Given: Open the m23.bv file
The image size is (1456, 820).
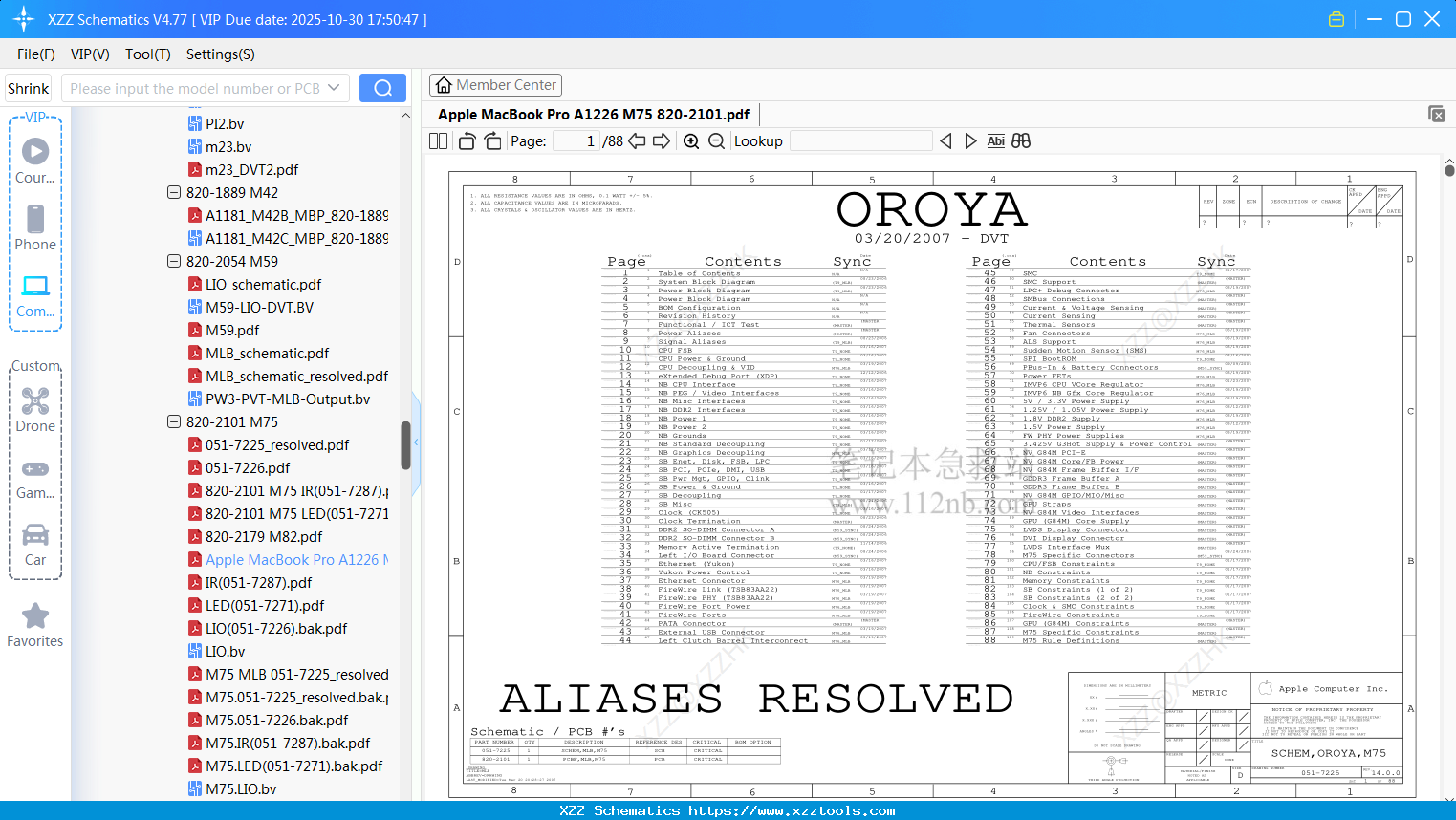Looking at the screenshot, I should (x=228, y=146).
